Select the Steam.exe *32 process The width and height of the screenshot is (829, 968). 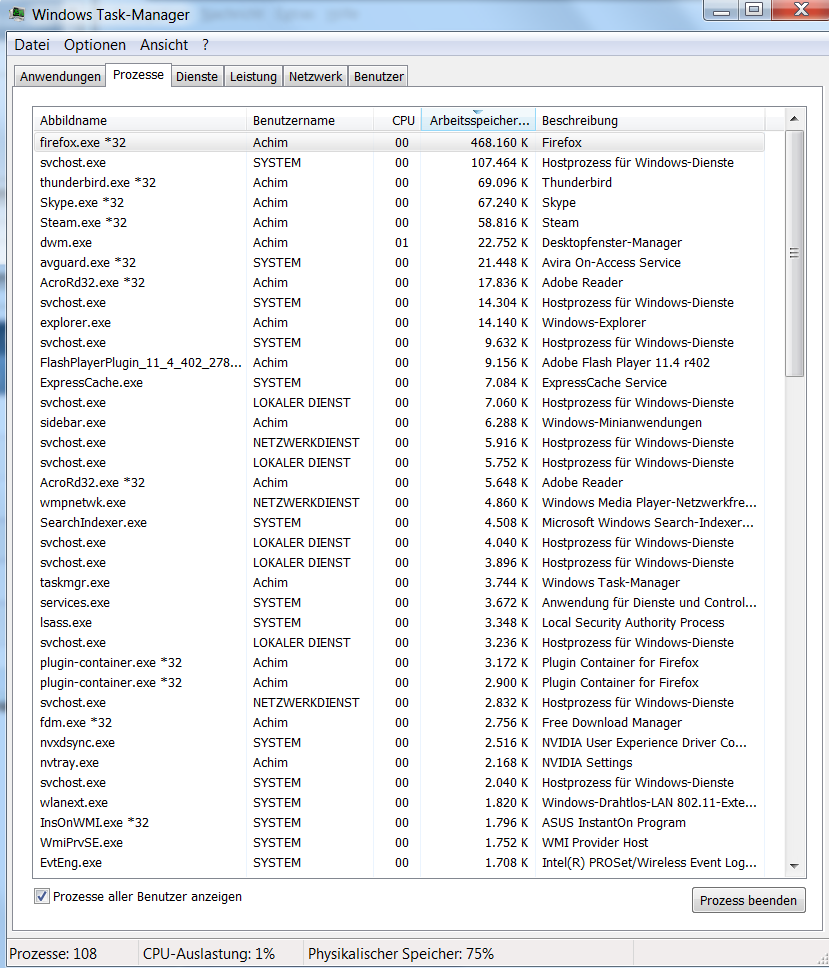click(x=399, y=222)
